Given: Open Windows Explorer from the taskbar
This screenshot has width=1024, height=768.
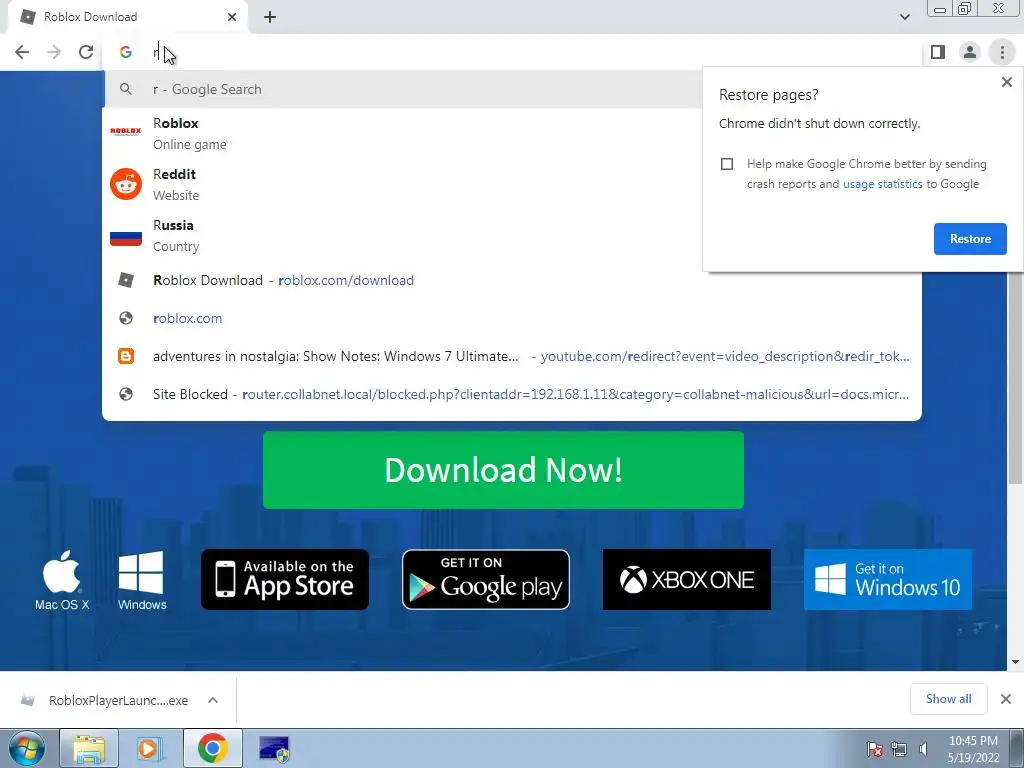Looking at the screenshot, I should point(89,748).
